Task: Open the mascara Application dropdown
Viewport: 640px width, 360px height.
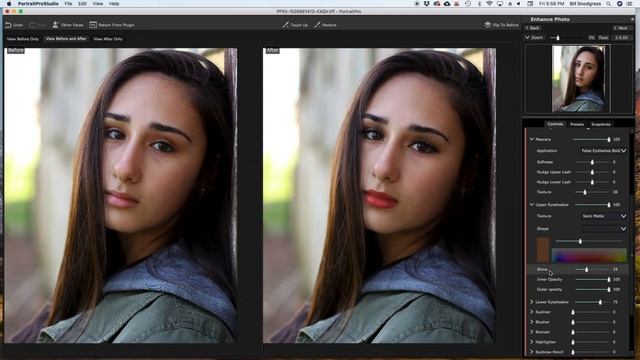Action: point(603,151)
